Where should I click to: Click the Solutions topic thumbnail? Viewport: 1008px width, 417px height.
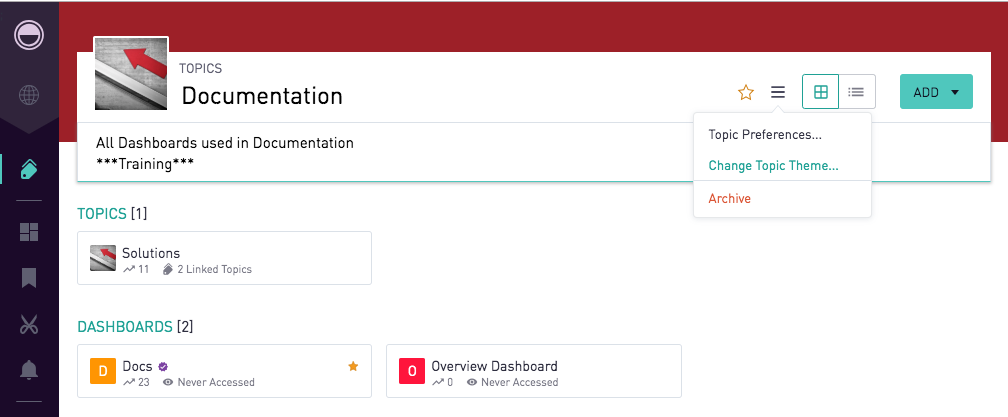[x=103, y=258]
